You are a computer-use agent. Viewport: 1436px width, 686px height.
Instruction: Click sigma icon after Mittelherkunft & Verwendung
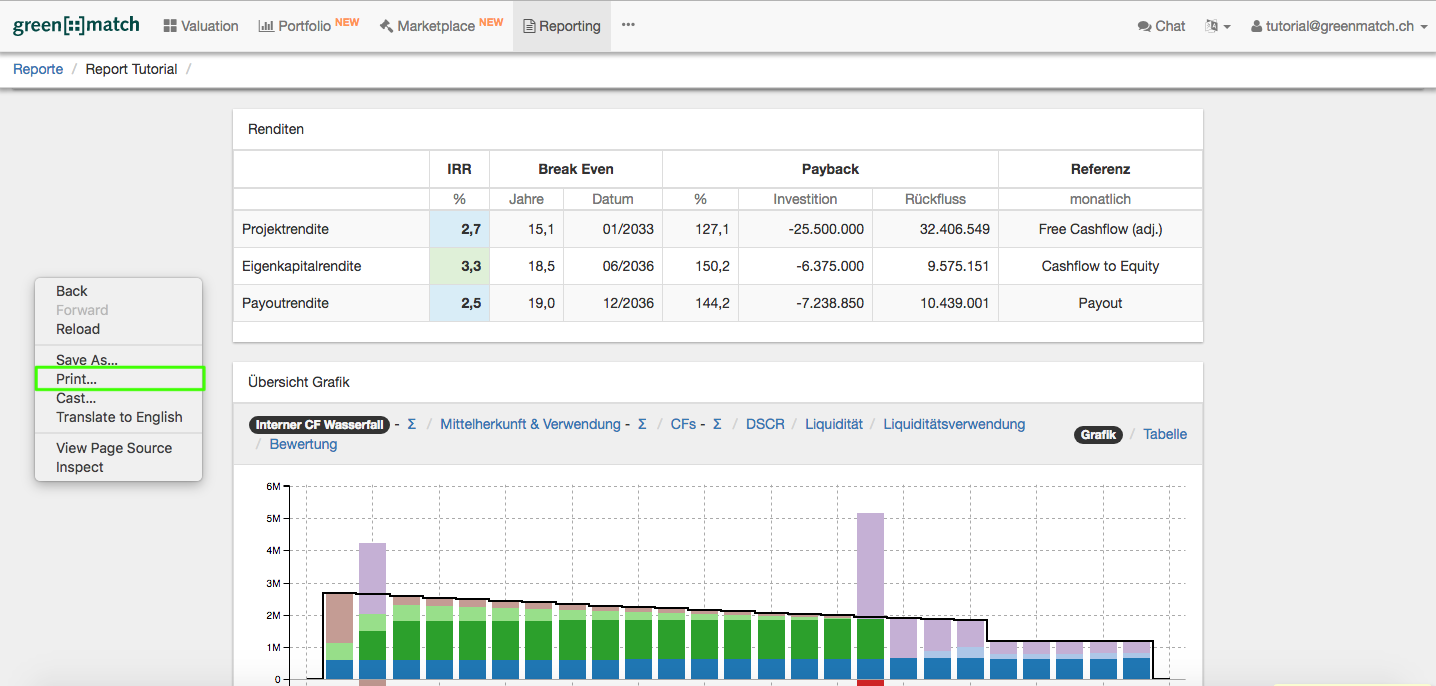pyautogui.click(x=642, y=424)
